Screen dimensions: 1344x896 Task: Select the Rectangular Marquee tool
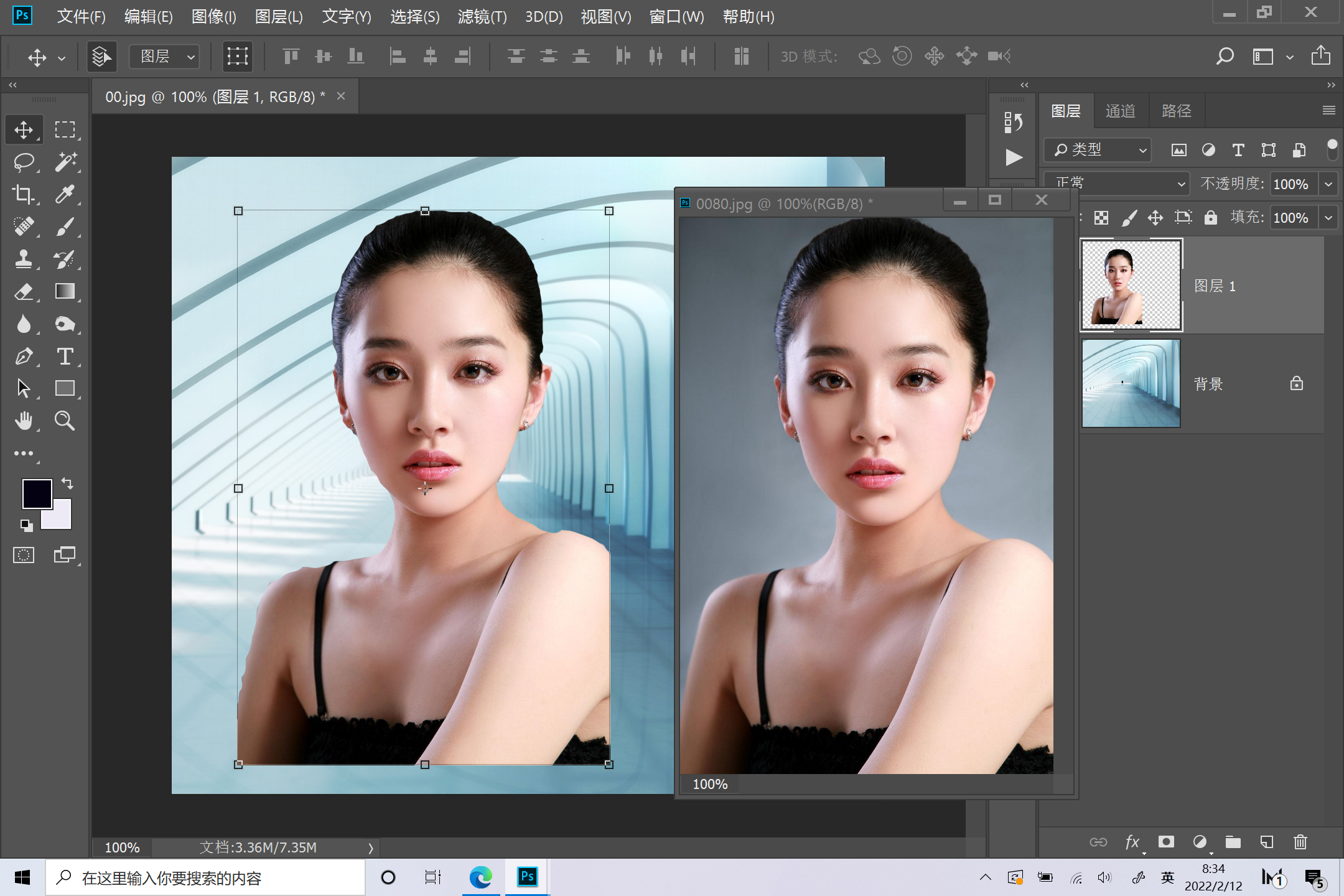click(x=65, y=129)
